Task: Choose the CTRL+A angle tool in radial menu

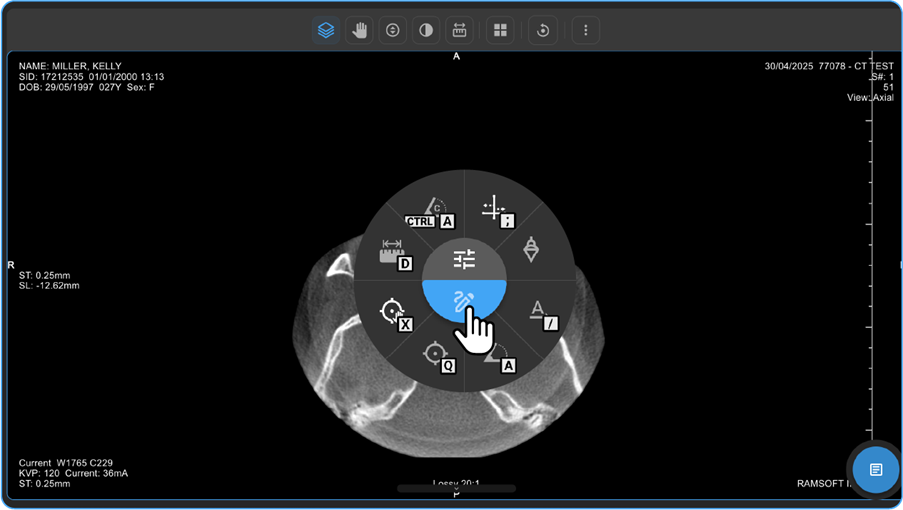Action: pyautogui.click(x=431, y=212)
